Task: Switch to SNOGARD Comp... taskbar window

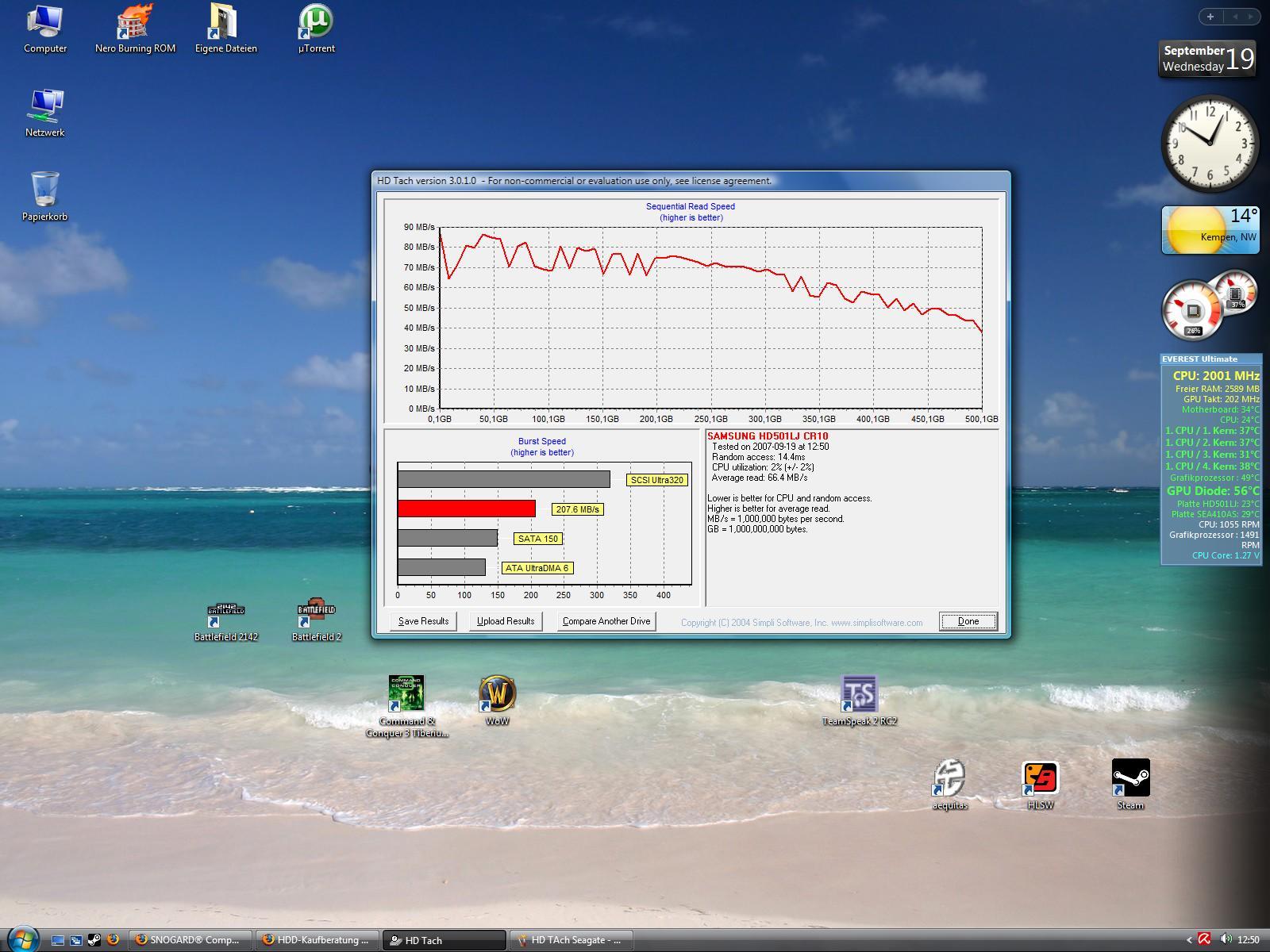Action: point(190,940)
